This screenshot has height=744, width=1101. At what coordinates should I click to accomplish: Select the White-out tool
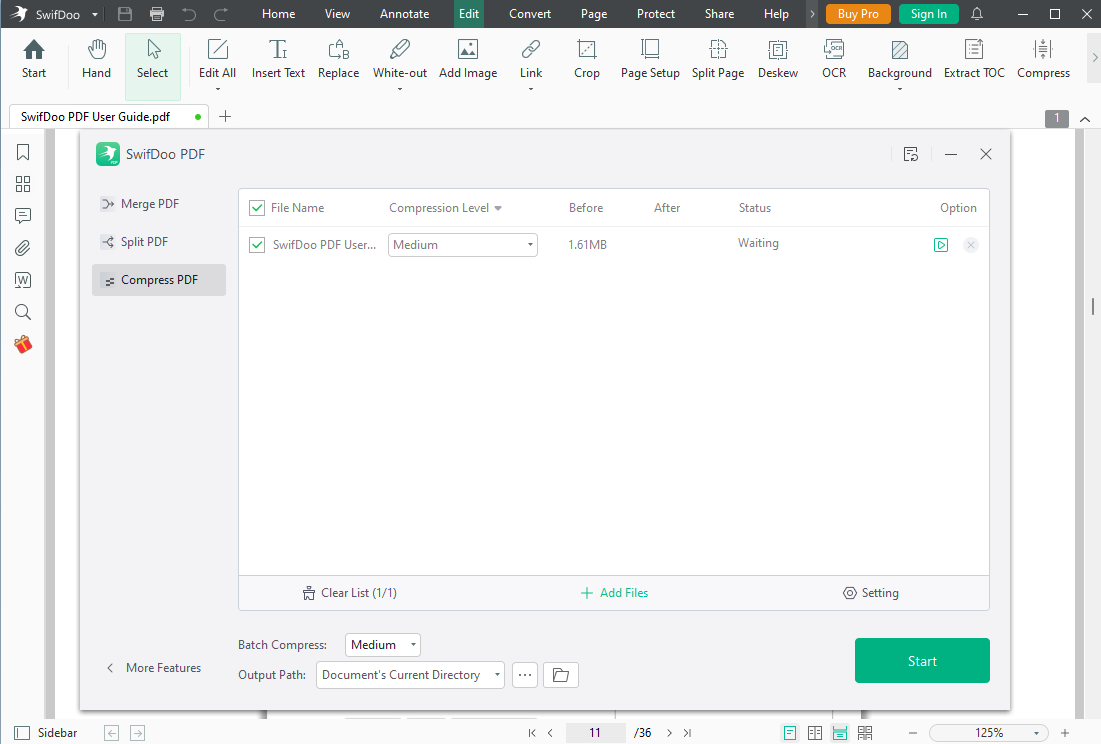click(400, 59)
